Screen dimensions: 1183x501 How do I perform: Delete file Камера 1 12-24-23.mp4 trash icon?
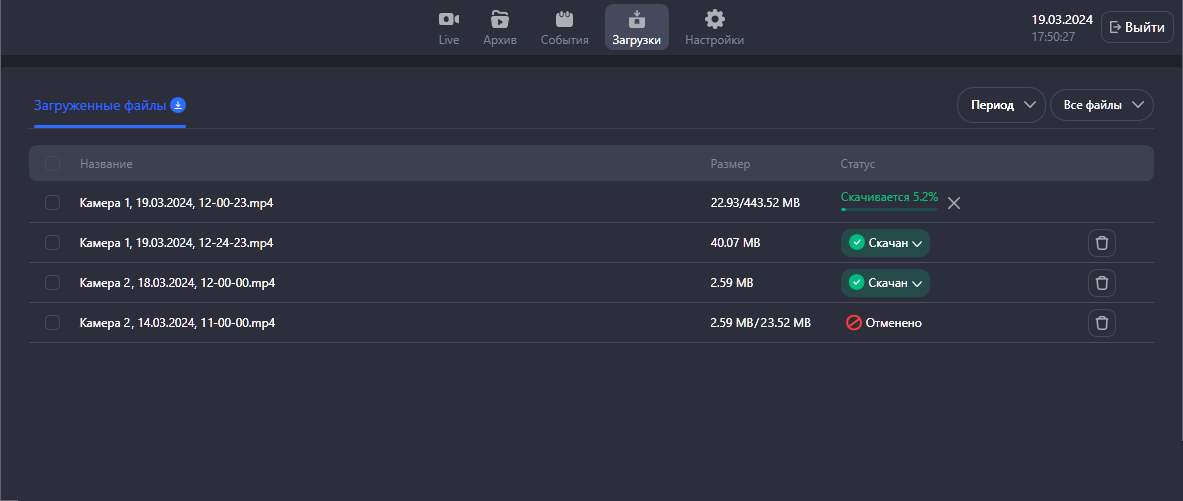pyautogui.click(x=1101, y=243)
